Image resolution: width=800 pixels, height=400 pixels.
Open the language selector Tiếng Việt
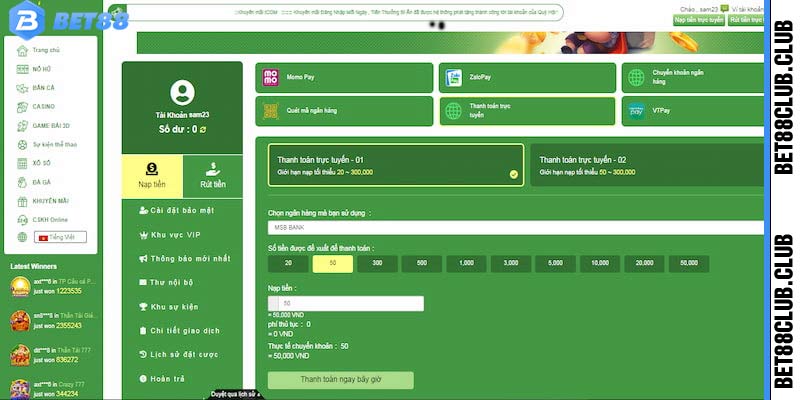pos(60,237)
